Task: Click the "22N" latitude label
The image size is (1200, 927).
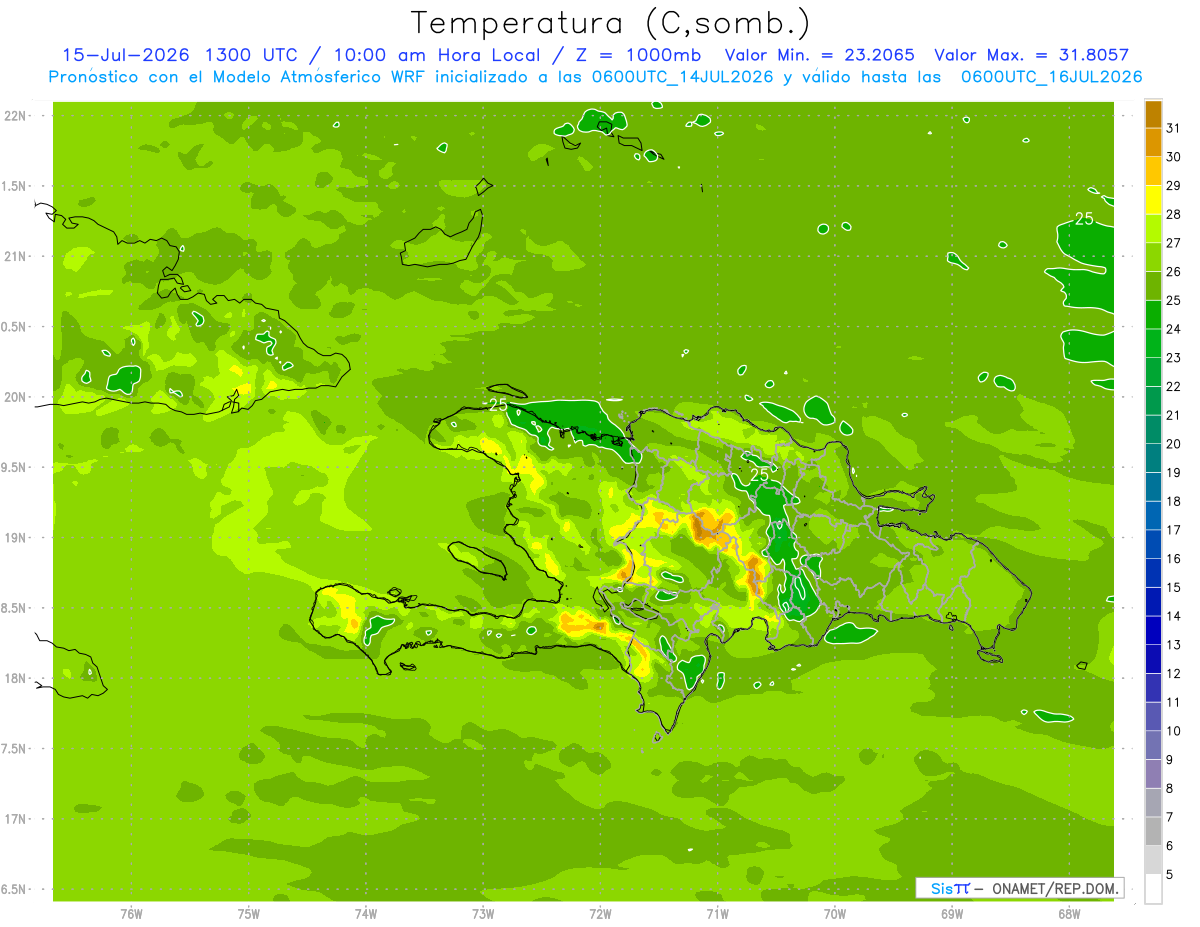Action: click(17, 116)
